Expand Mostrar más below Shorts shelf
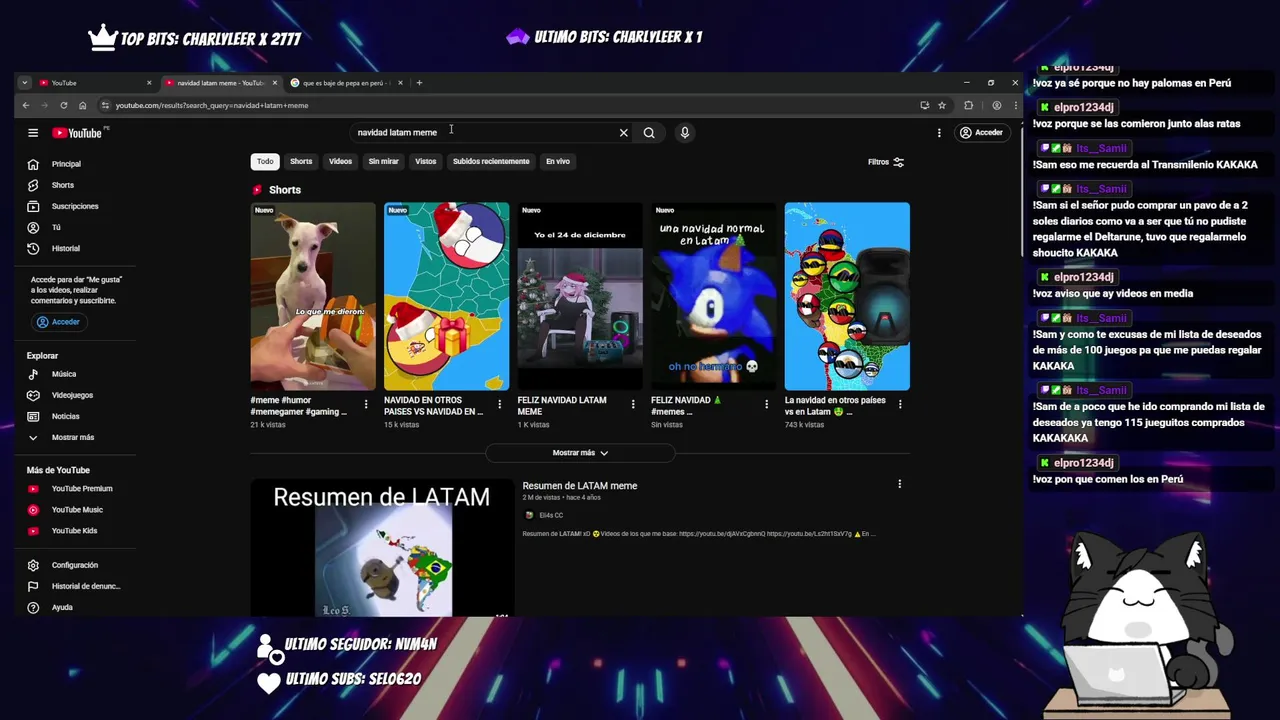 pyautogui.click(x=580, y=453)
